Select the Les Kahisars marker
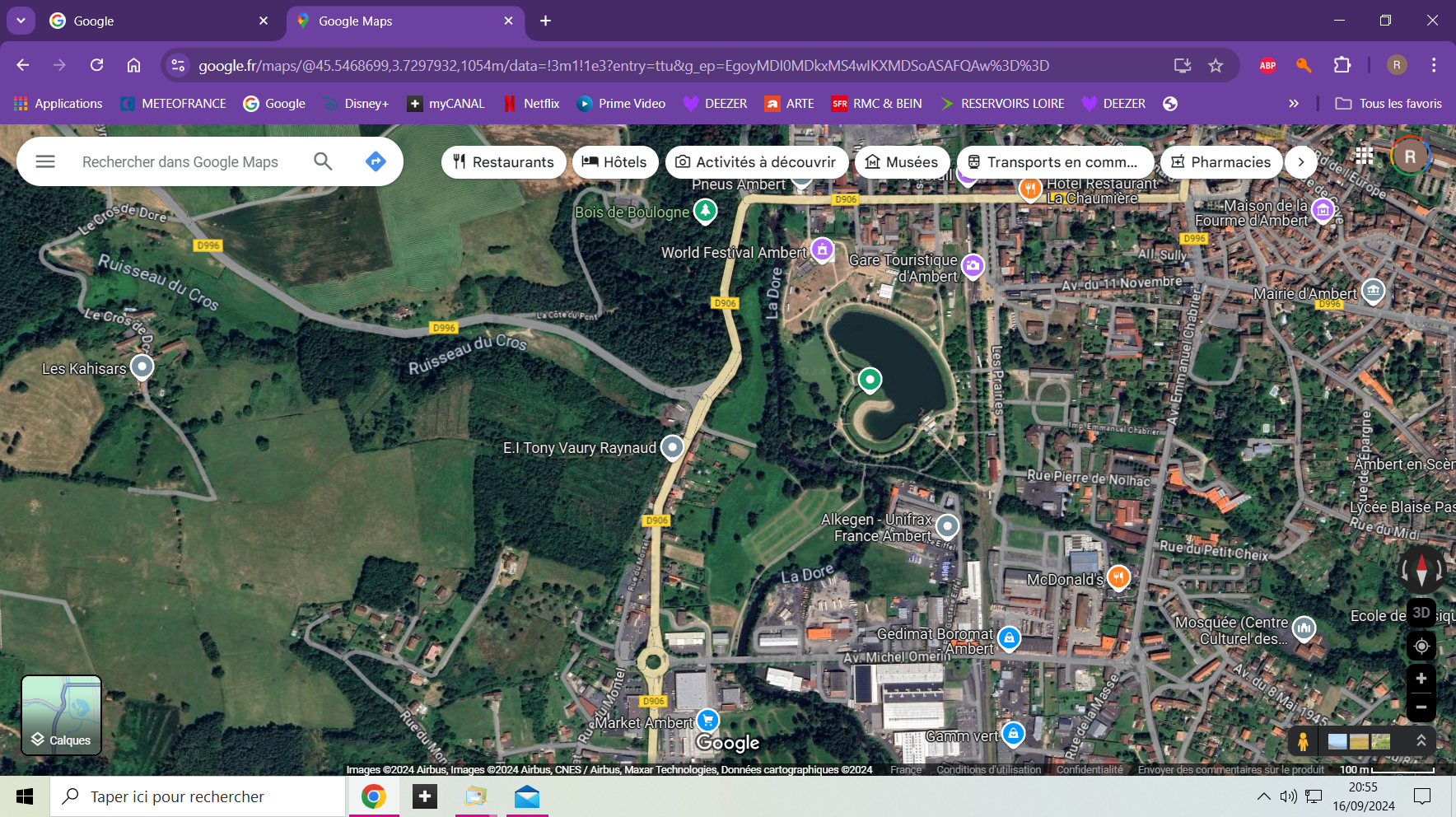The image size is (1456, 817). tap(142, 366)
